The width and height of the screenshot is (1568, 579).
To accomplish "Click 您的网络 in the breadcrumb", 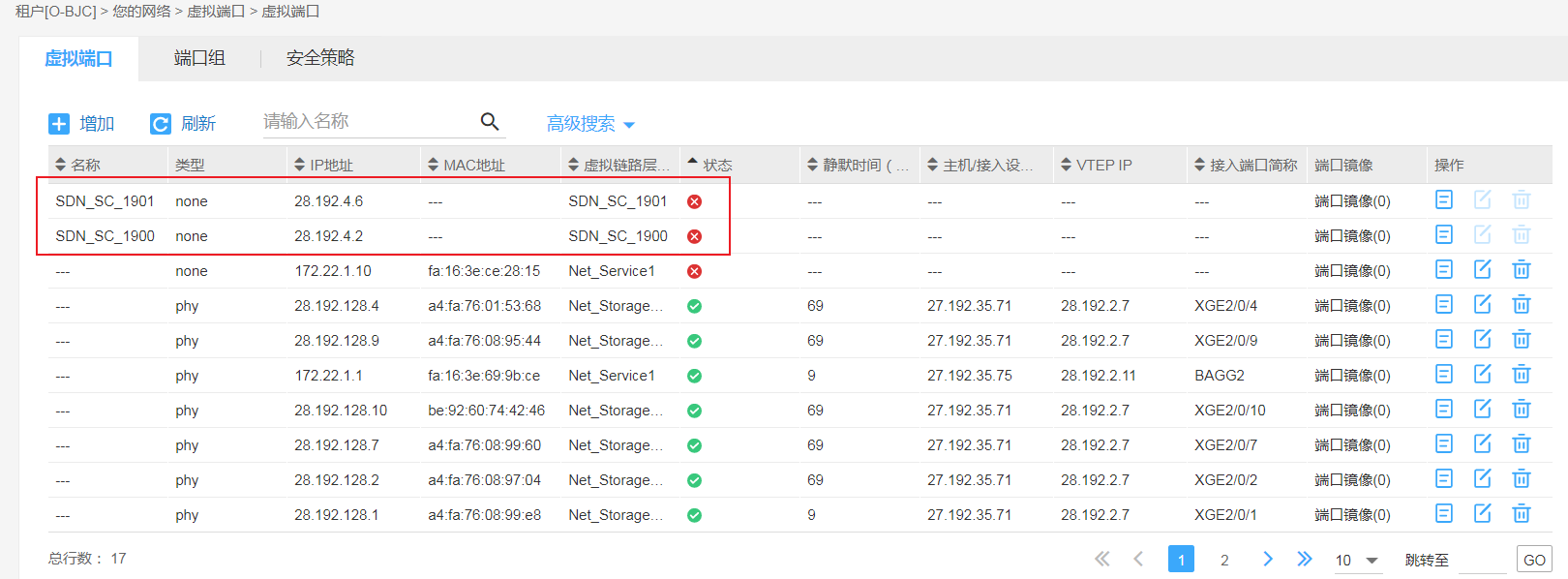I will click(x=141, y=12).
